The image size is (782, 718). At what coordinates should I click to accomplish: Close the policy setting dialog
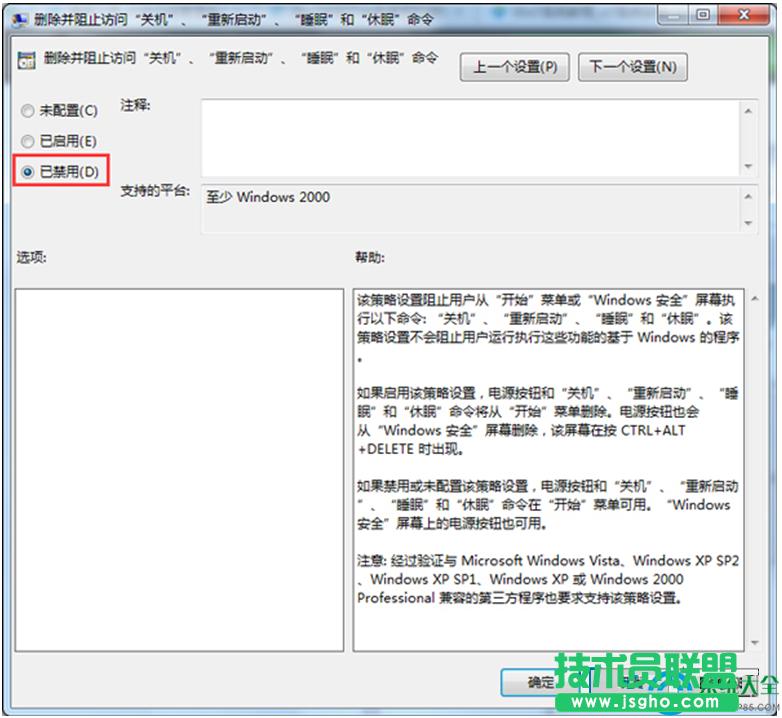[745, 15]
